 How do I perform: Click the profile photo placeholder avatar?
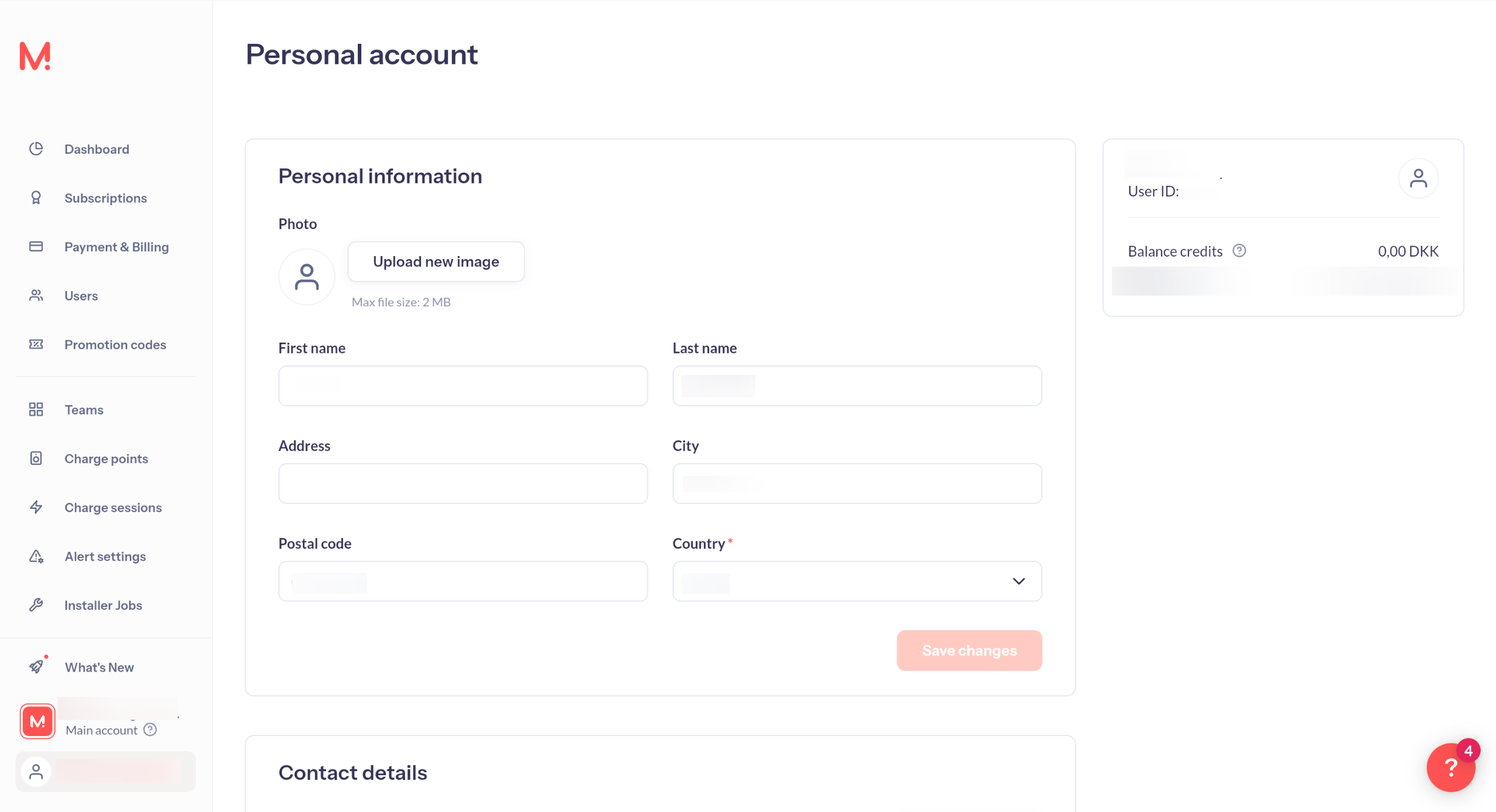[306, 277]
